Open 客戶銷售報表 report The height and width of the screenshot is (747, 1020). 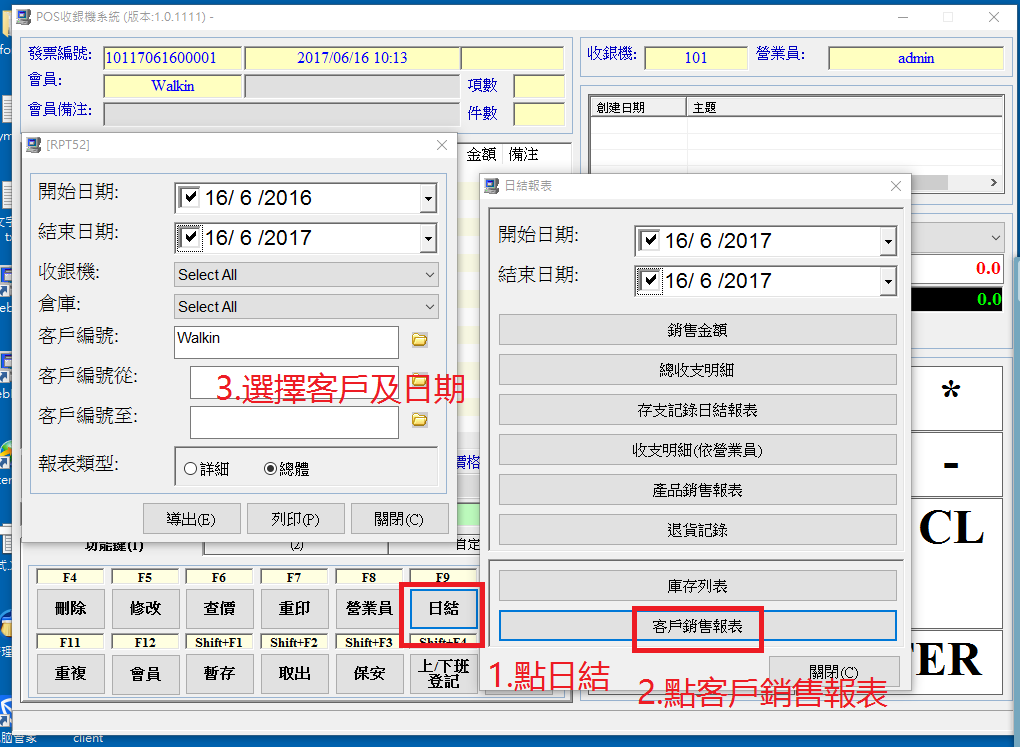tap(697, 626)
